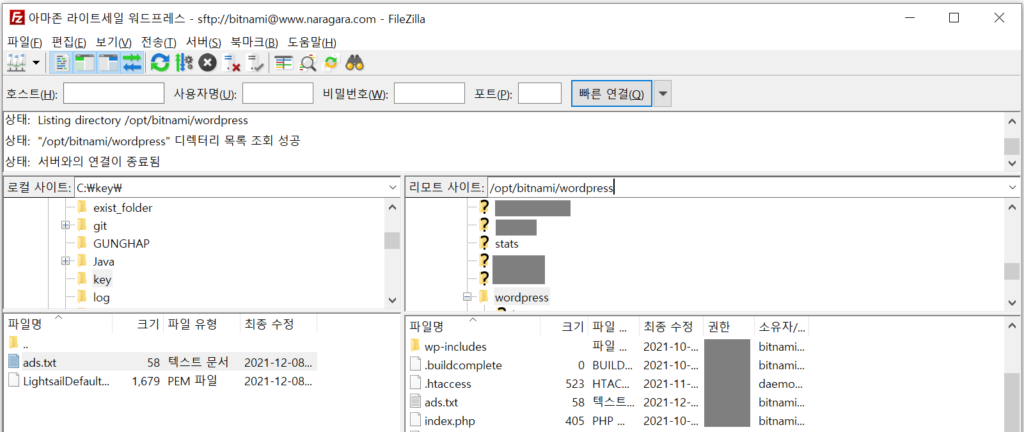The width and height of the screenshot is (1024, 432).
Task: Sort local list by 파일 유형 column
Action: [x=201, y=324]
